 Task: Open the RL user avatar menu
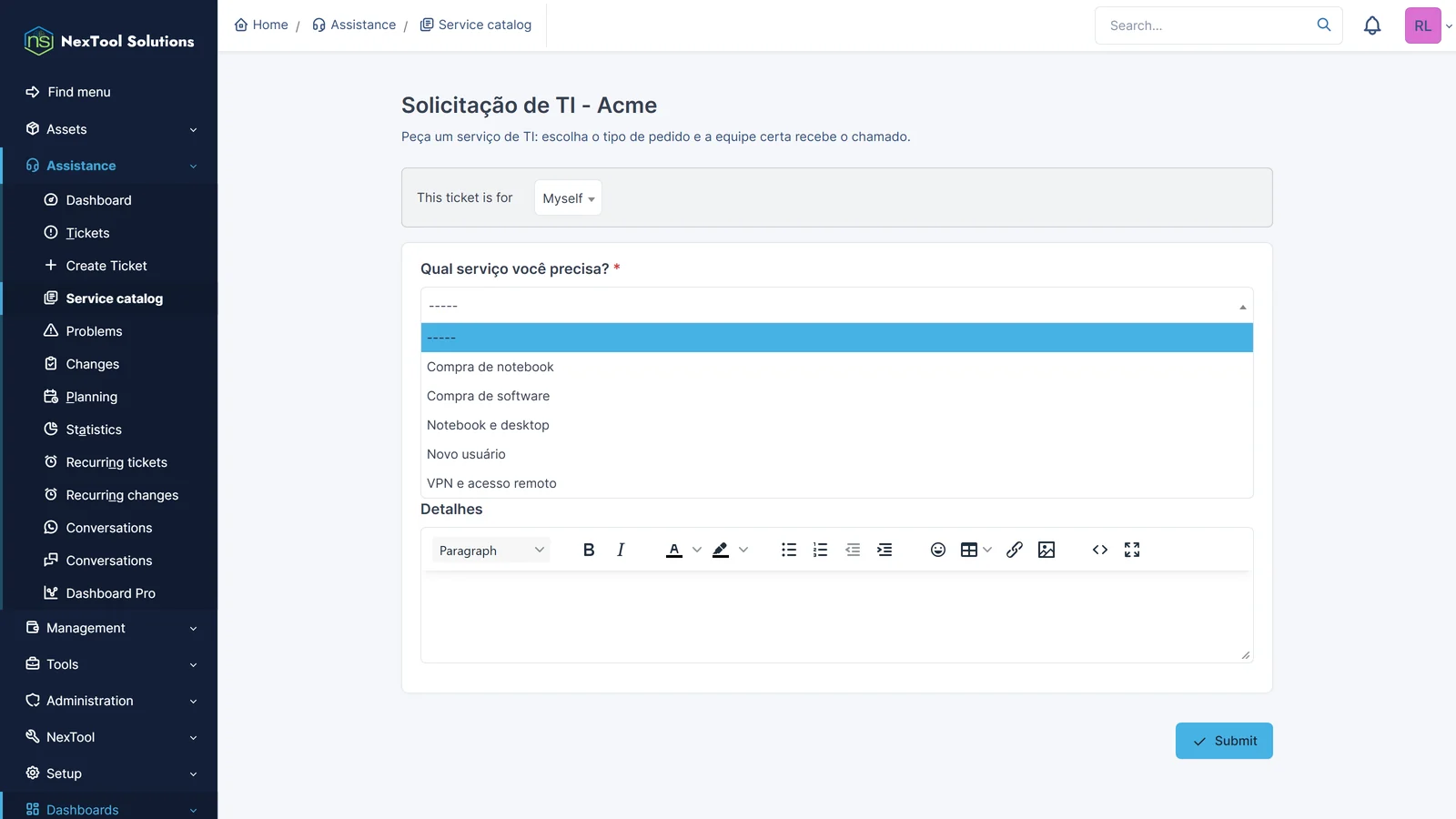pyautogui.click(x=1423, y=25)
